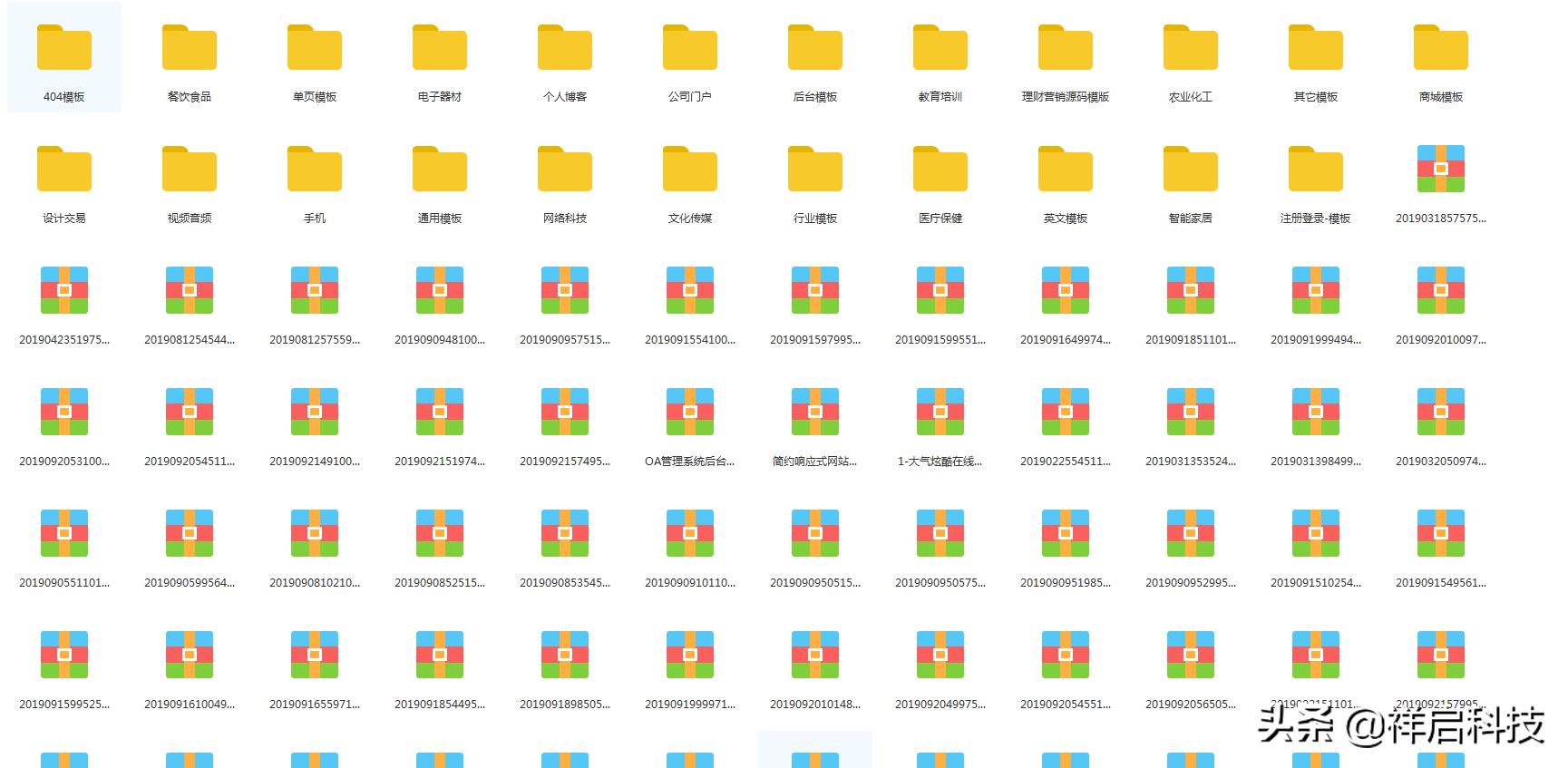Select the 个人博客 folder icon
Viewport: 1568px width, 768px height.
click(x=565, y=48)
